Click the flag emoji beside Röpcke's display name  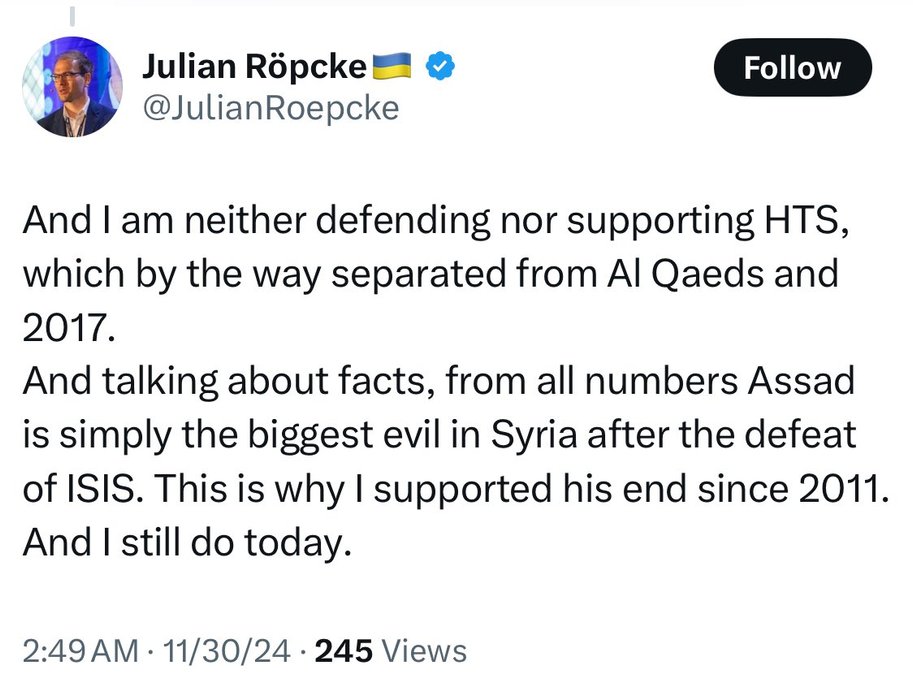(392, 65)
